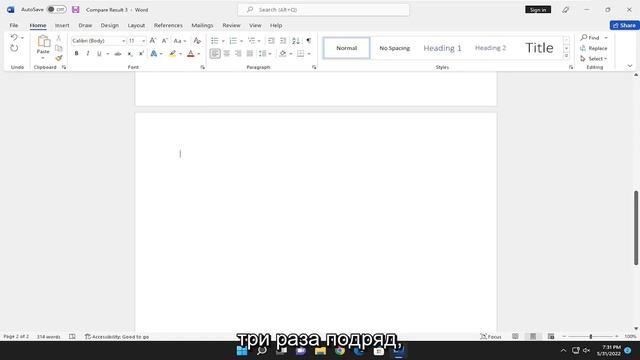640x360 pixels.
Task: Click the Share button
Action: click(624, 25)
